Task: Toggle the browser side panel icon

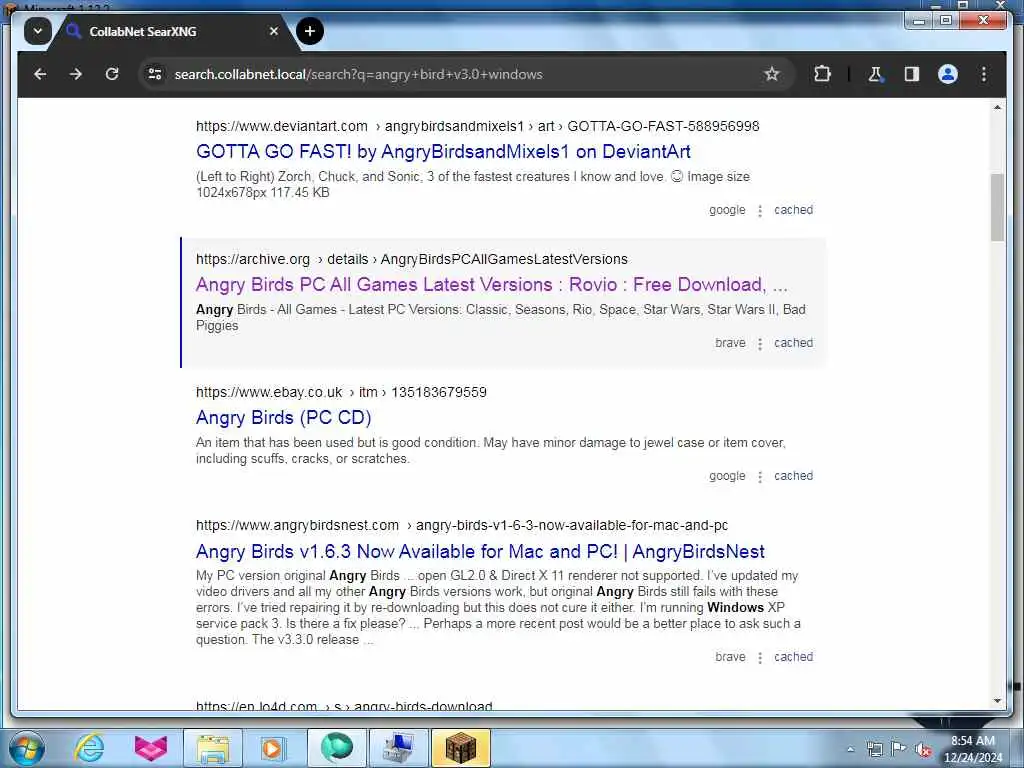Action: (x=912, y=74)
